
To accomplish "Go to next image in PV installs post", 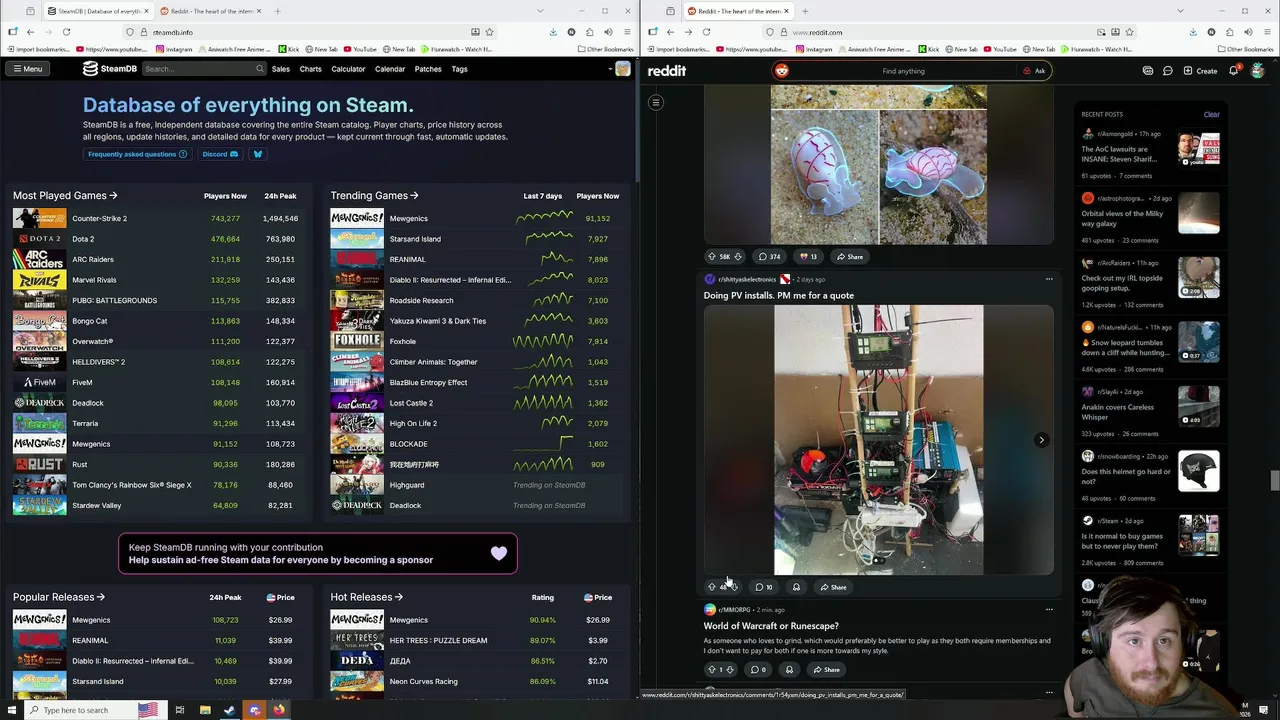I will pos(1041,440).
